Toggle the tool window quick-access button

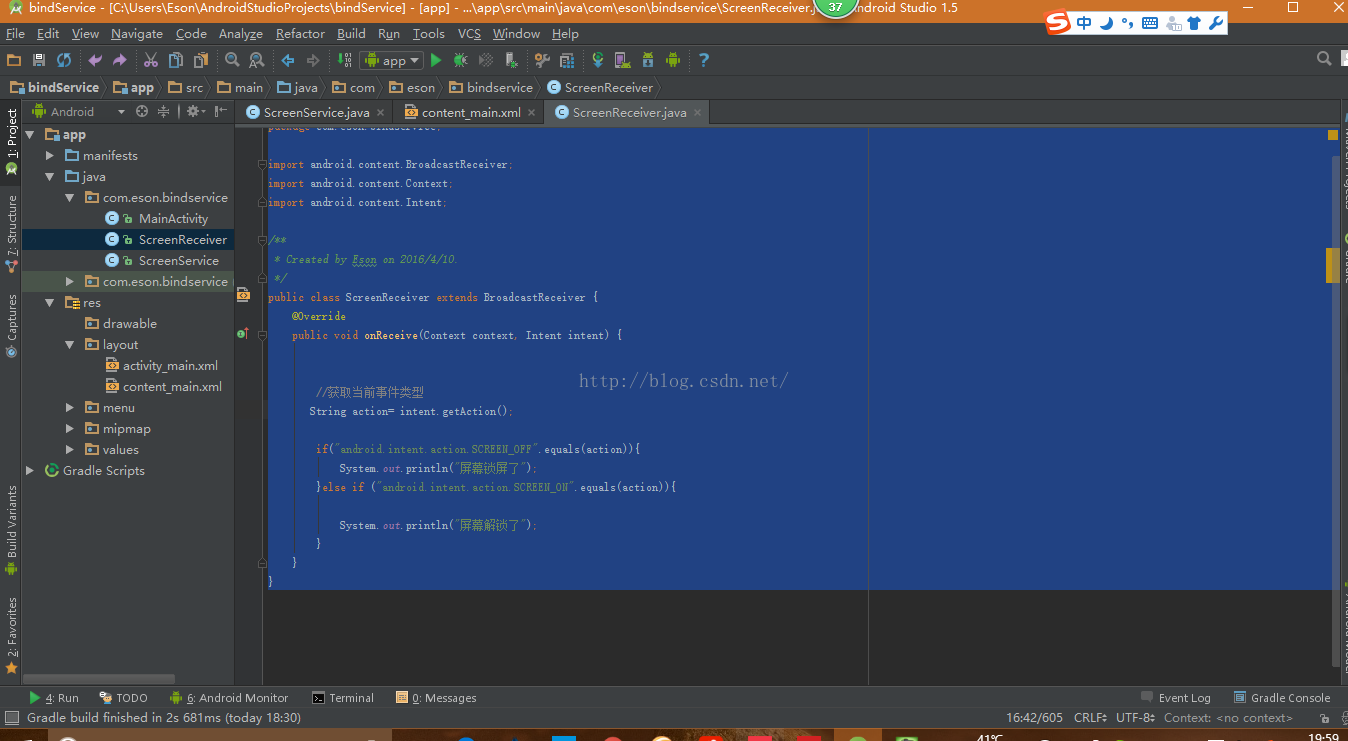coord(11,718)
